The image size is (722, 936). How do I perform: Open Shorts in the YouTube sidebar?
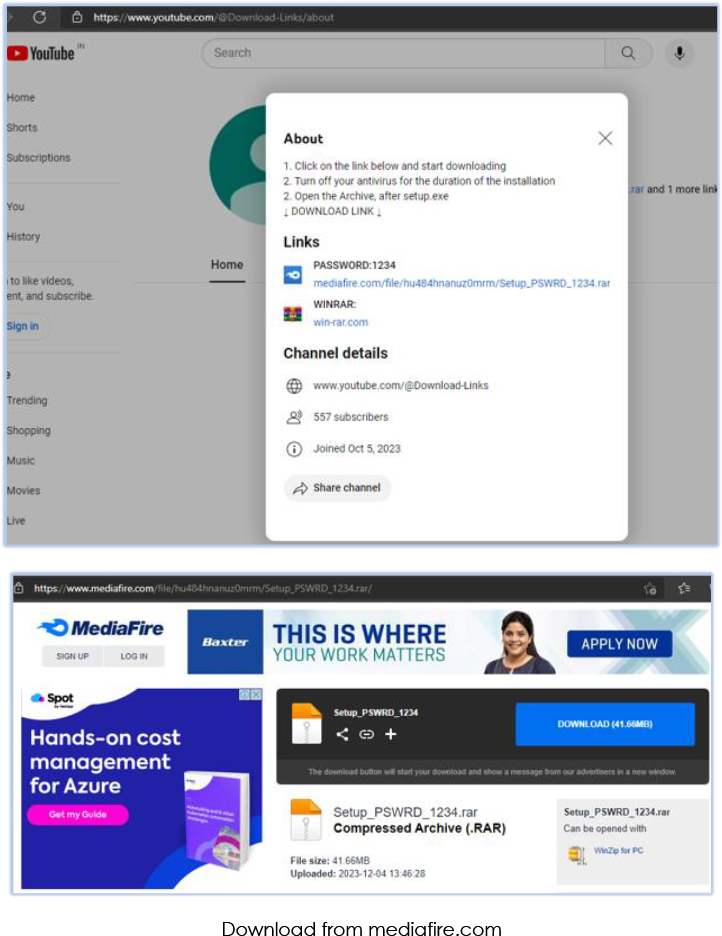(22, 128)
